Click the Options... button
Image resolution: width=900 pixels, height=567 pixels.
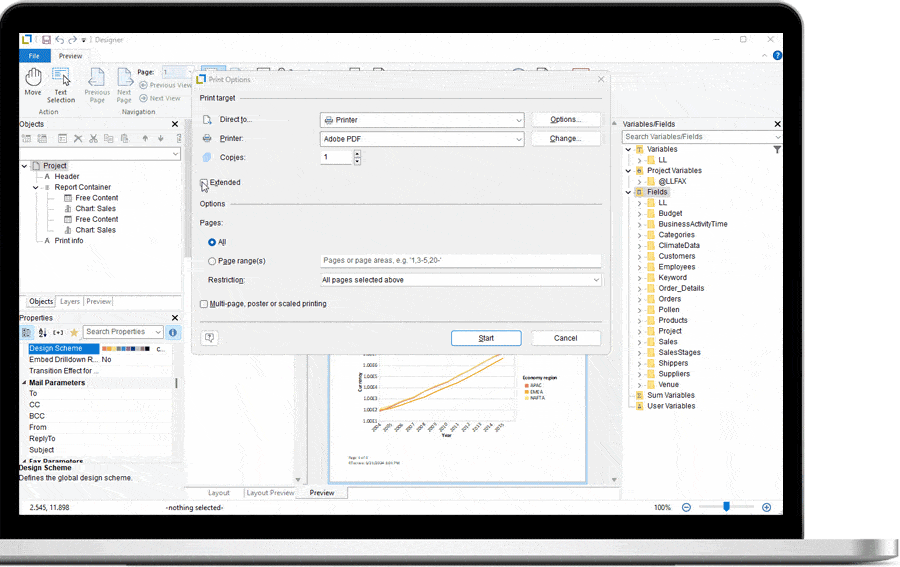click(566, 119)
